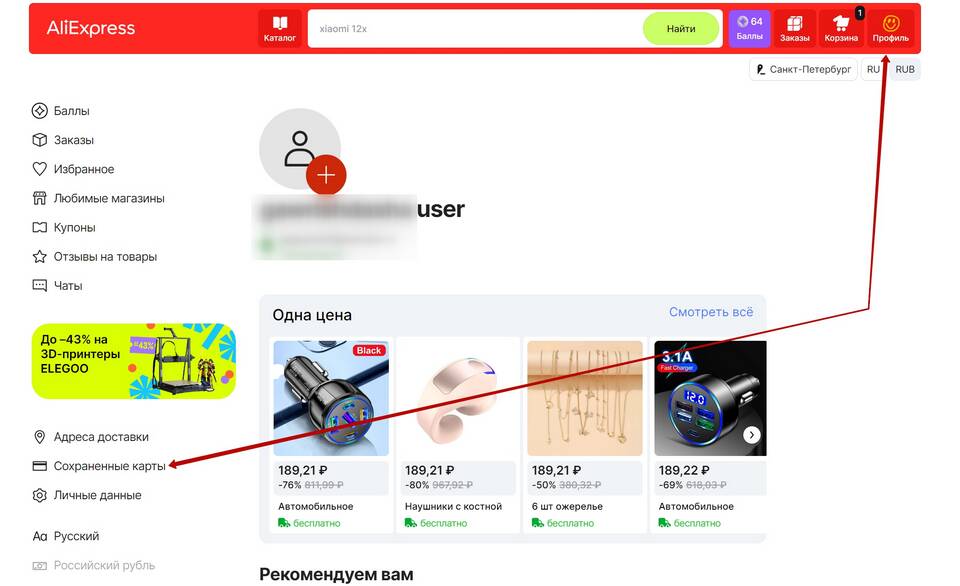Click the search input field
Image resolution: width=960 pixels, height=586 pixels.
click(475, 29)
